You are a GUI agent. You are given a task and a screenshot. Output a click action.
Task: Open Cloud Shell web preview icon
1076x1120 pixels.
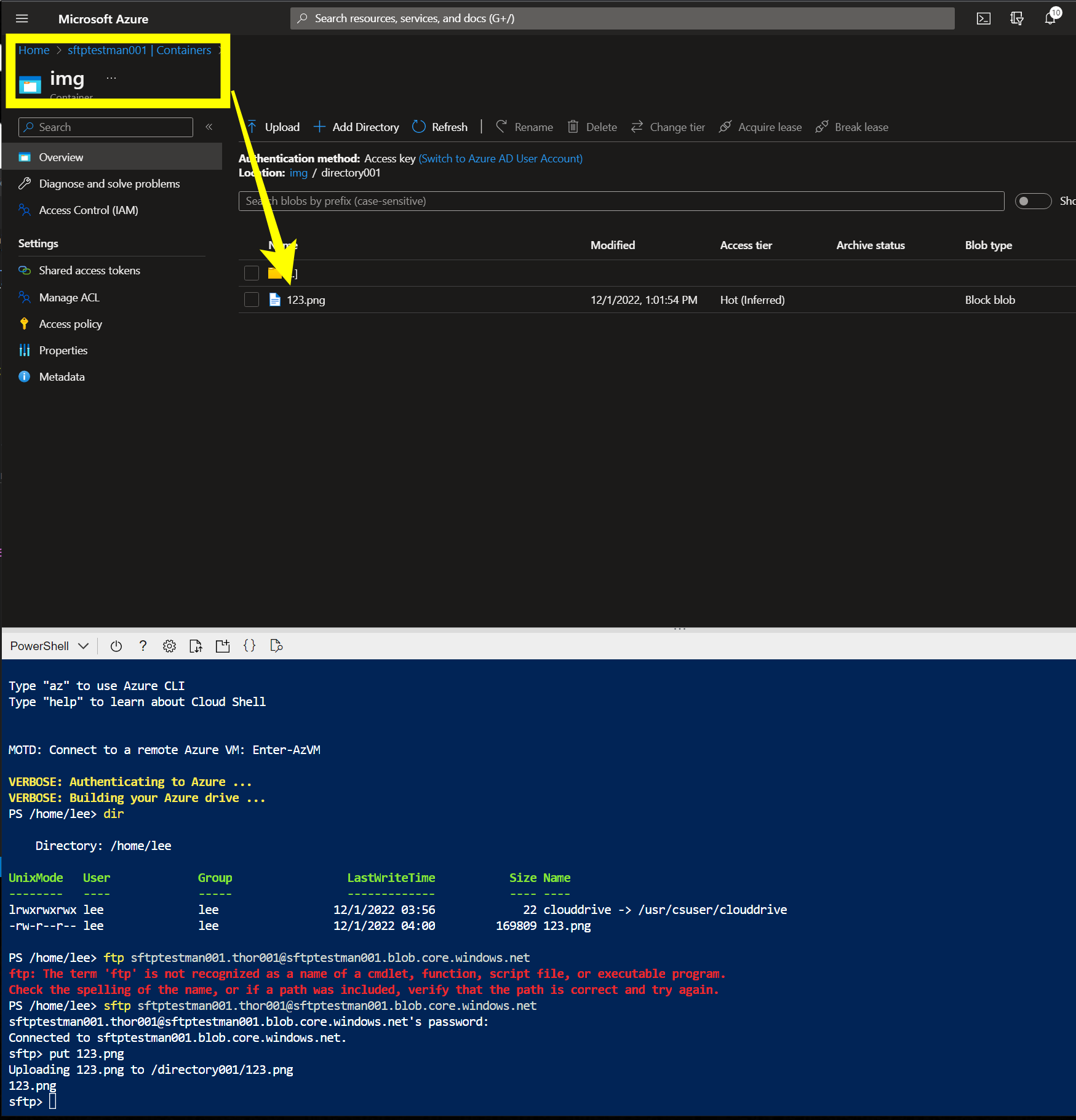[x=276, y=646]
